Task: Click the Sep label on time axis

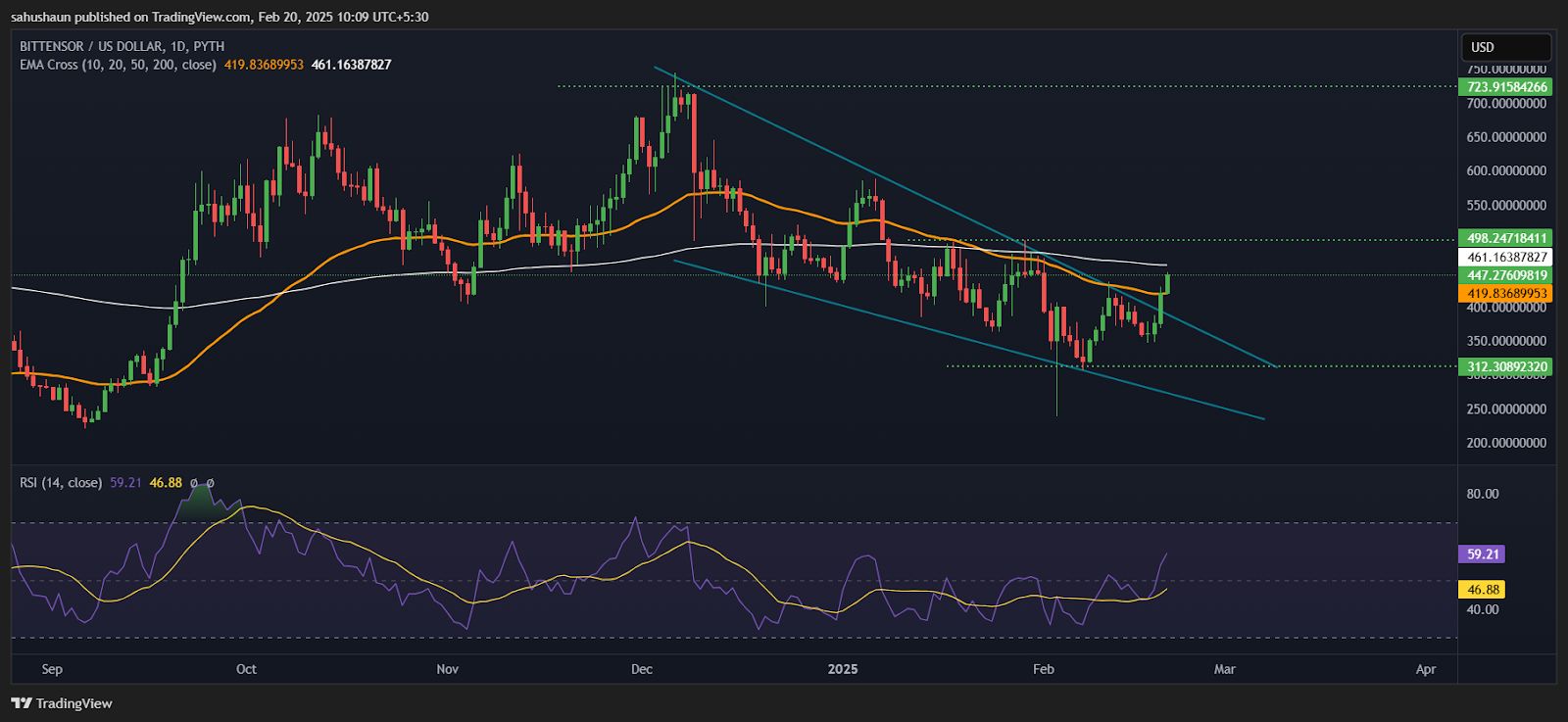Action: point(52,669)
